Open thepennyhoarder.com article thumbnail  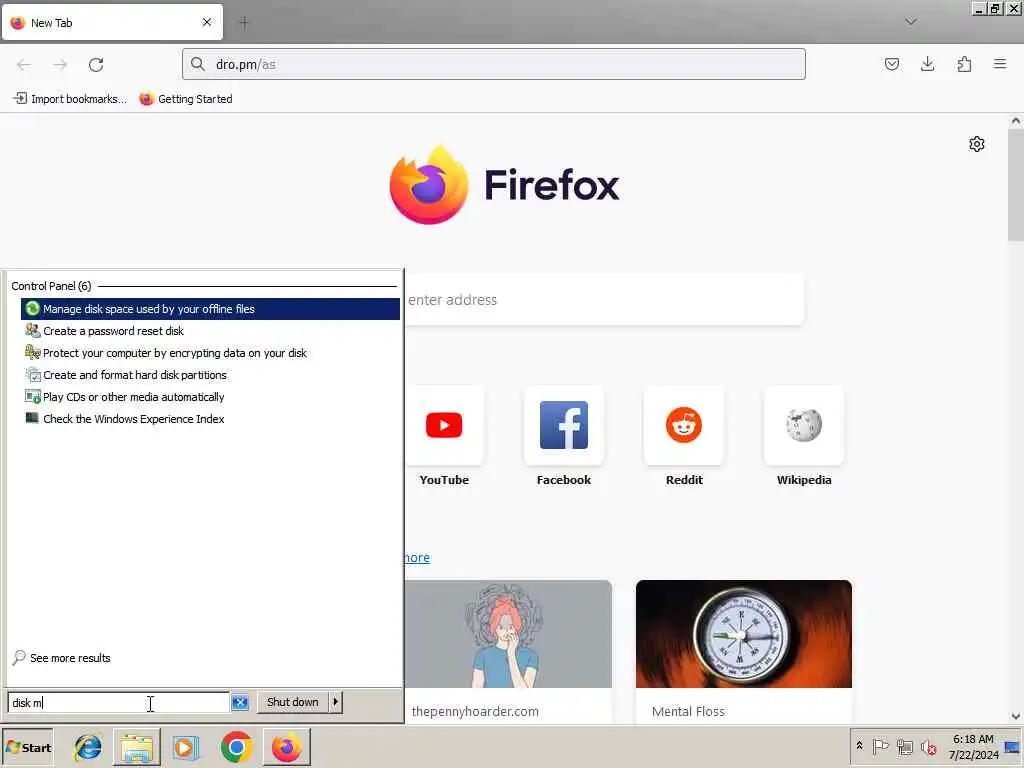click(x=508, y=633)
